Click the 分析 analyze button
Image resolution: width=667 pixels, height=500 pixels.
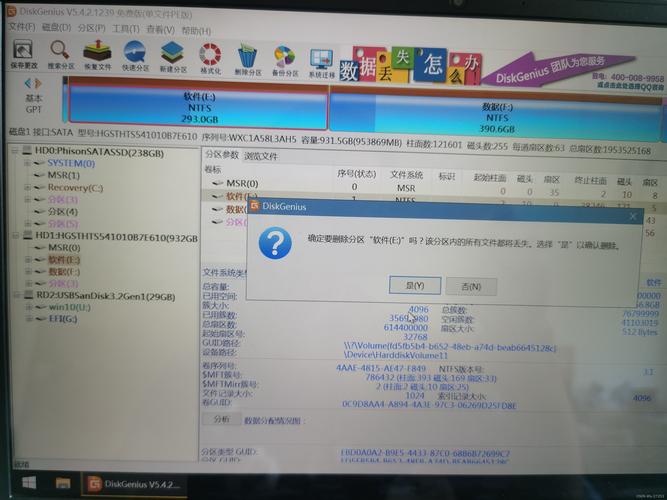point(221,419)
